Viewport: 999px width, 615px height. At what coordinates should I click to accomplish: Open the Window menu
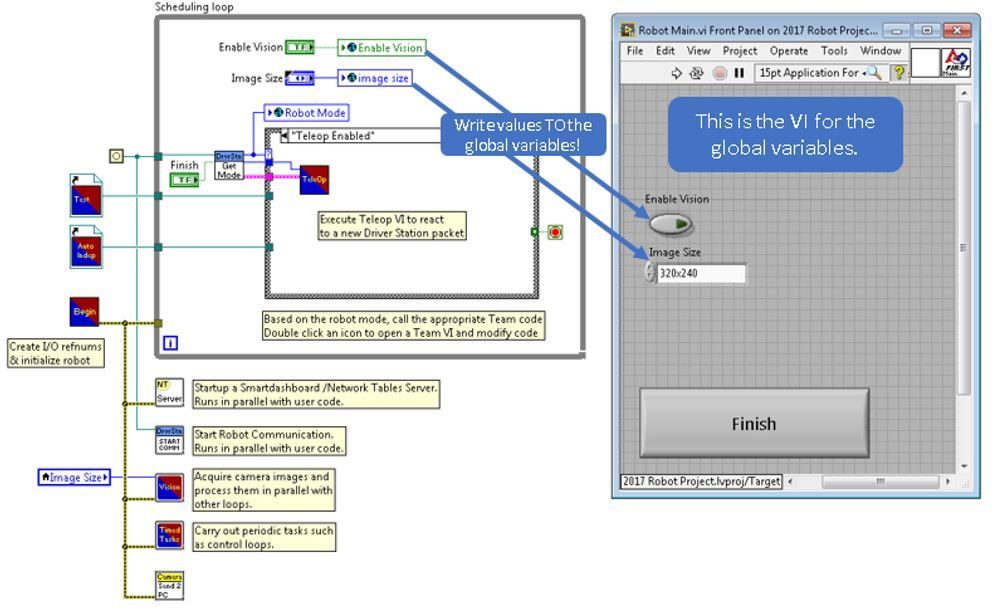[880, 51]
